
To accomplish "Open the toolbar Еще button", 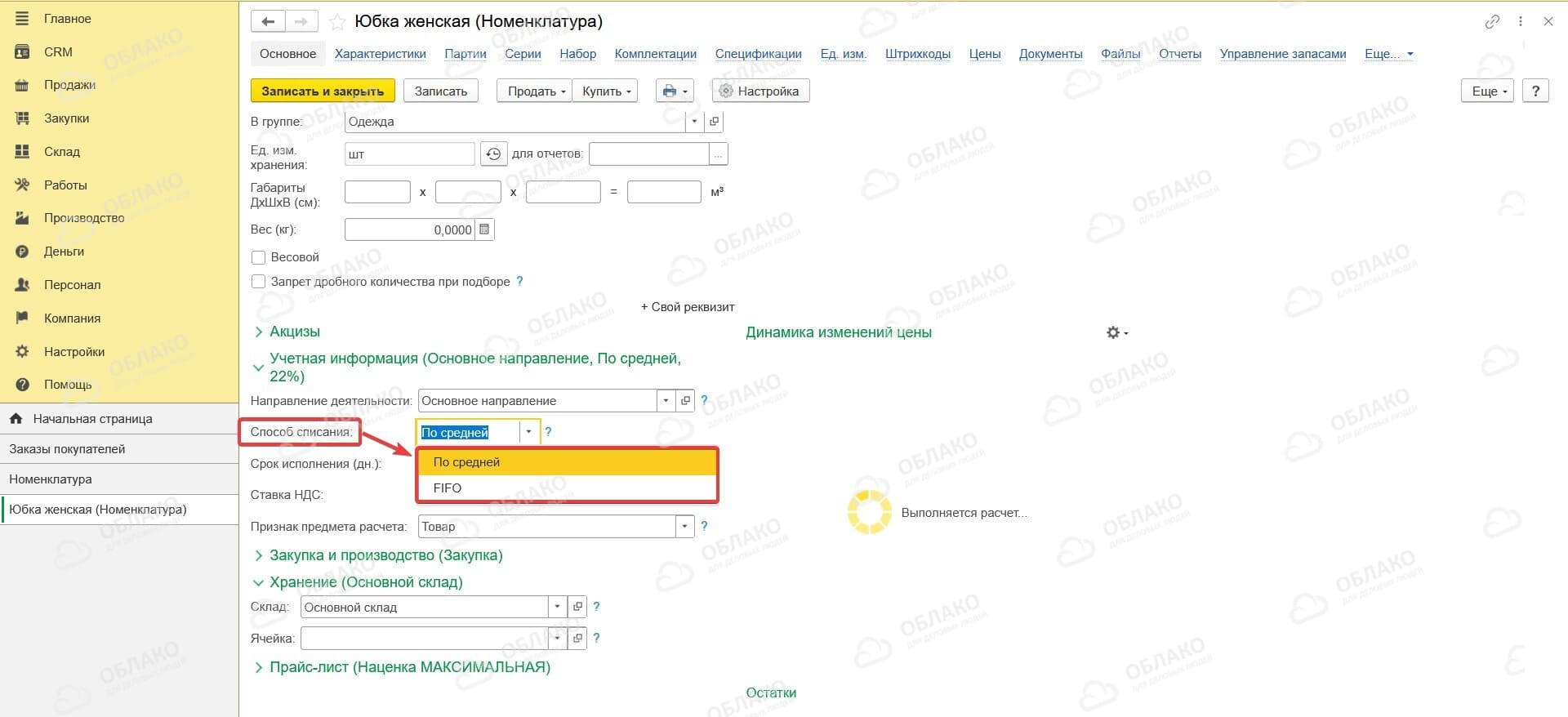I will [1488, 91].
